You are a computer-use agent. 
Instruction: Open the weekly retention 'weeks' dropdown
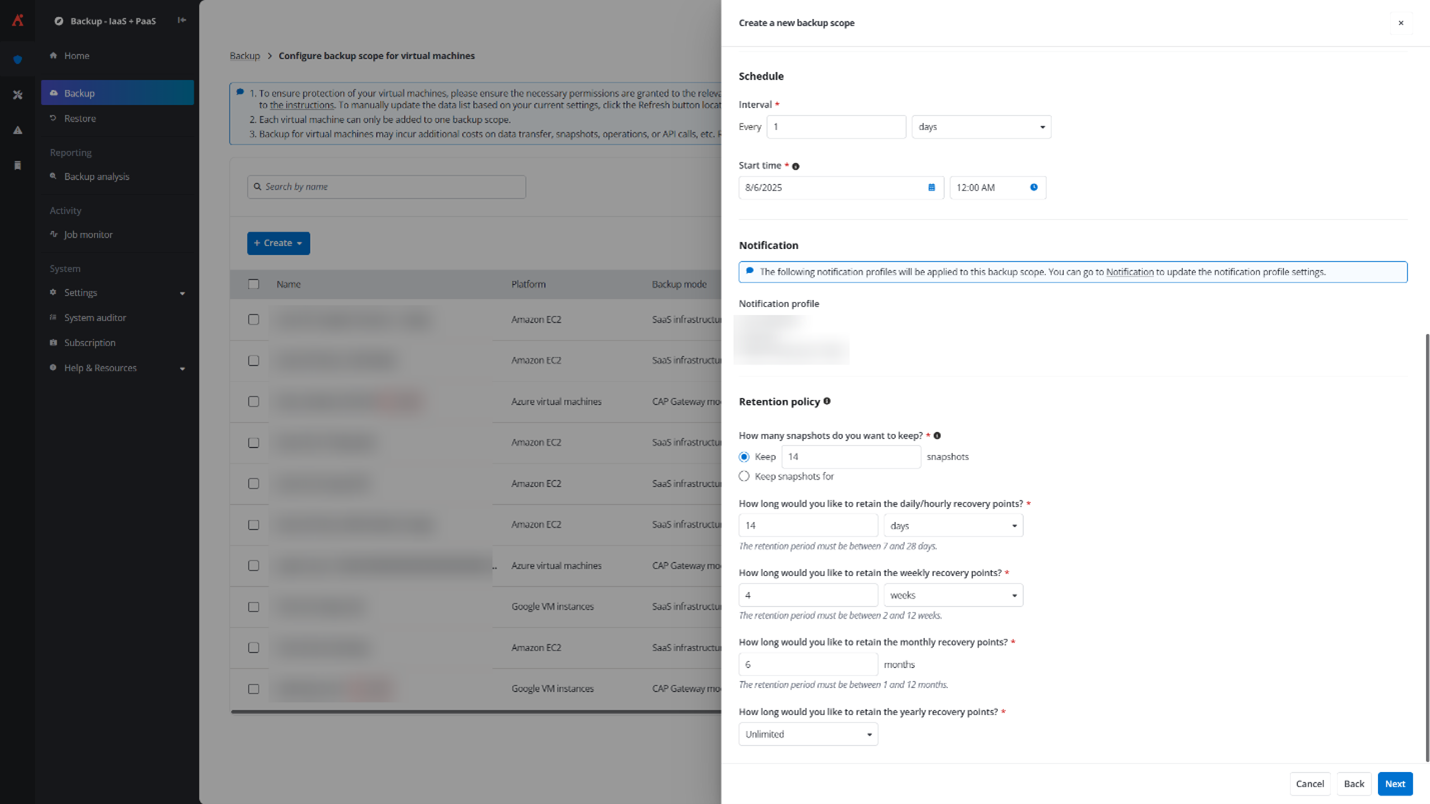[x=952, y=595]
